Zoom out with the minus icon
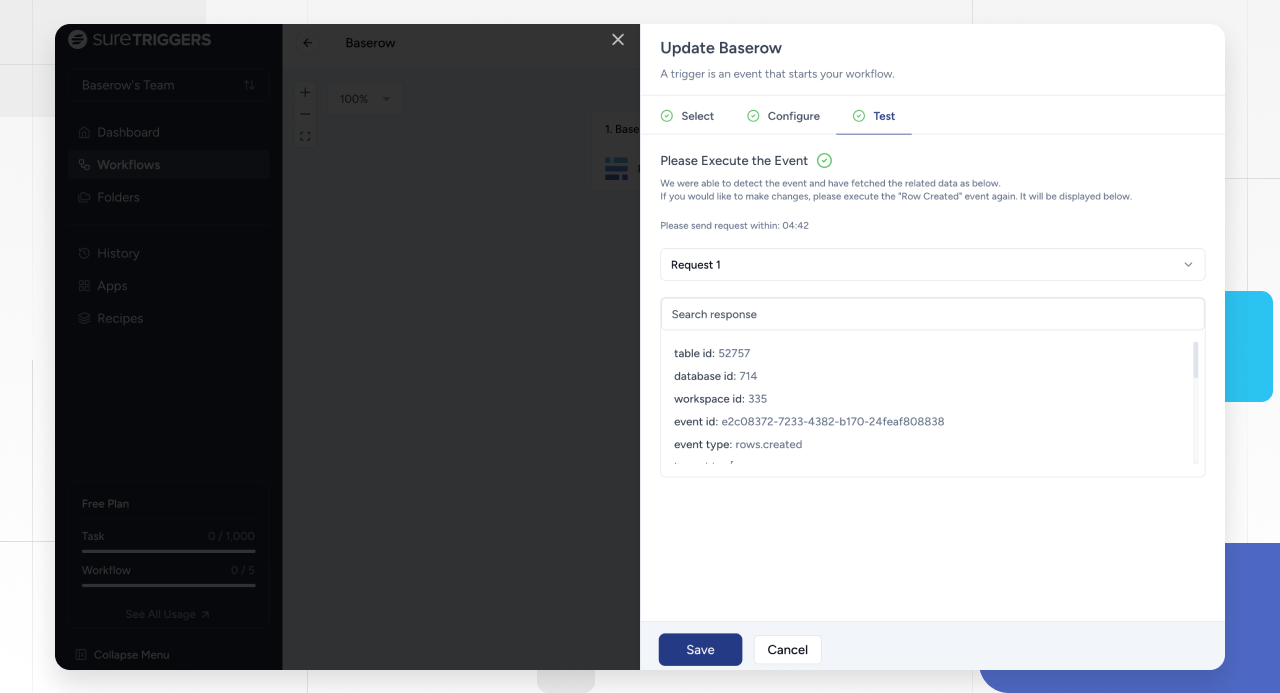Image resolution: width=1280 pixels, height=693 pixels. pos(306,114)
